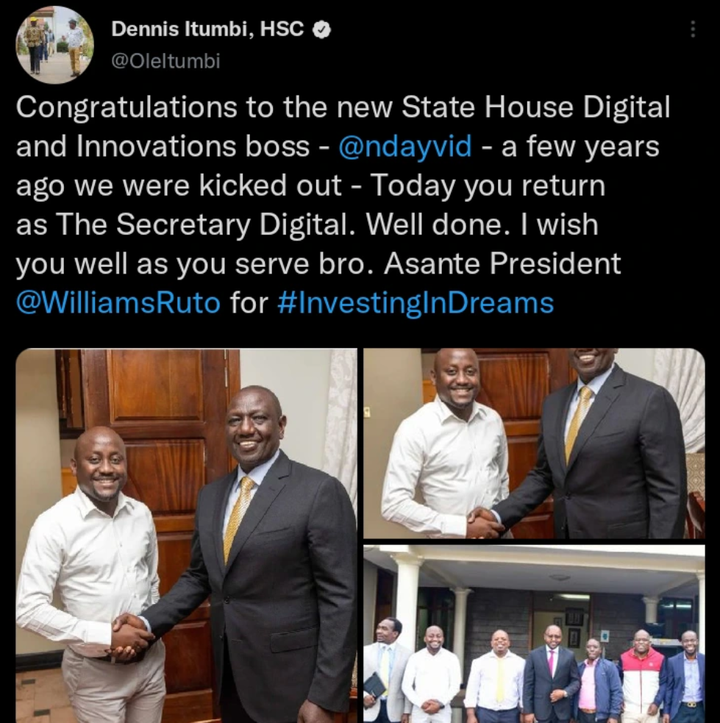
Task: Click the tweet text starting with Congratulations
Action: [x=343, y=204]
